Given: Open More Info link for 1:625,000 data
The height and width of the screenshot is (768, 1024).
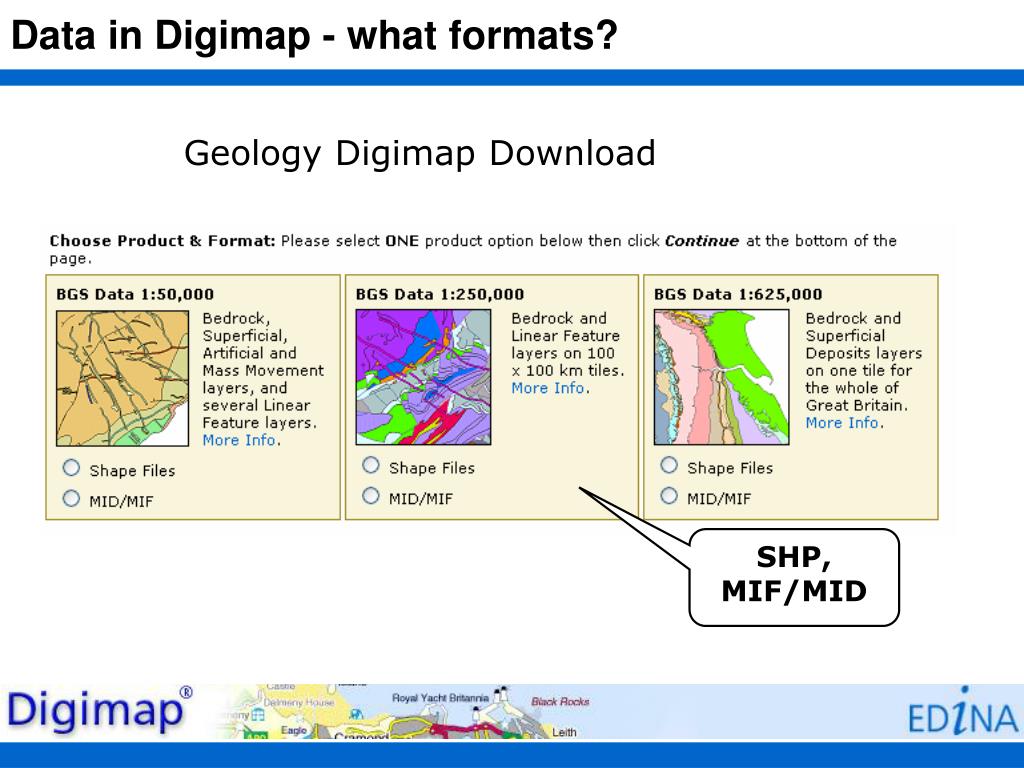Looking at the screenshot, I should tap(842, 423).
